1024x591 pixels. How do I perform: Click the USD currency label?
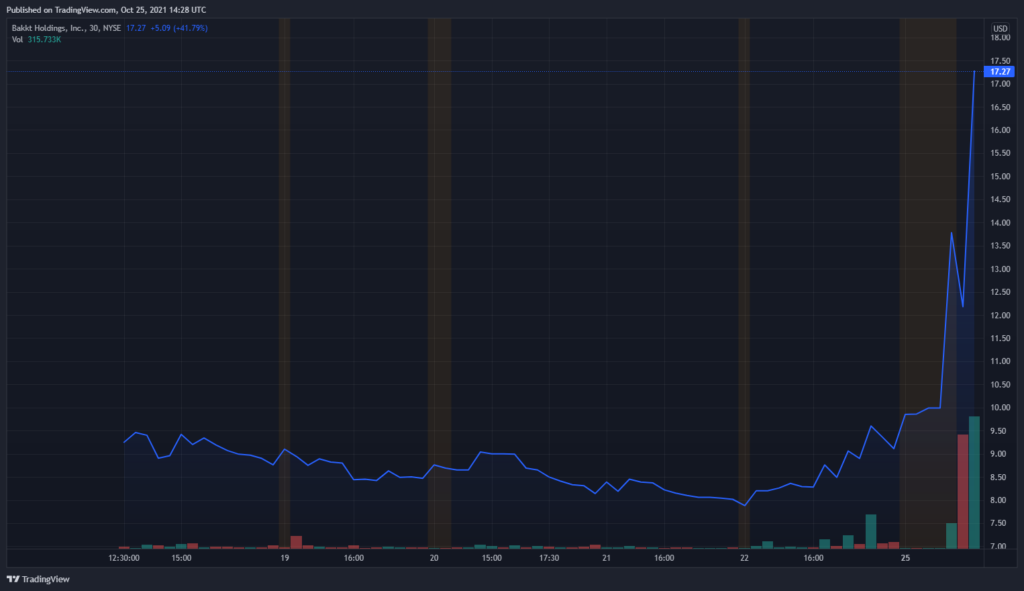pyautogui.click(x=1000, y=29)
